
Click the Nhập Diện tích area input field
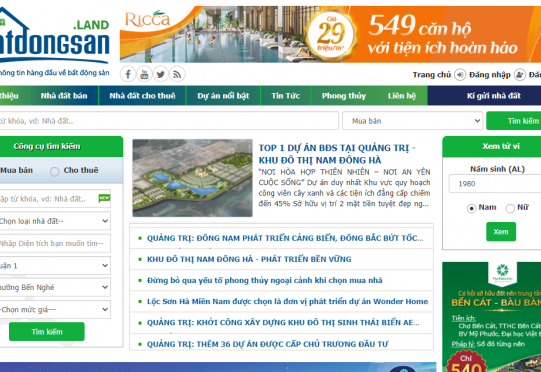coord(55,243)
